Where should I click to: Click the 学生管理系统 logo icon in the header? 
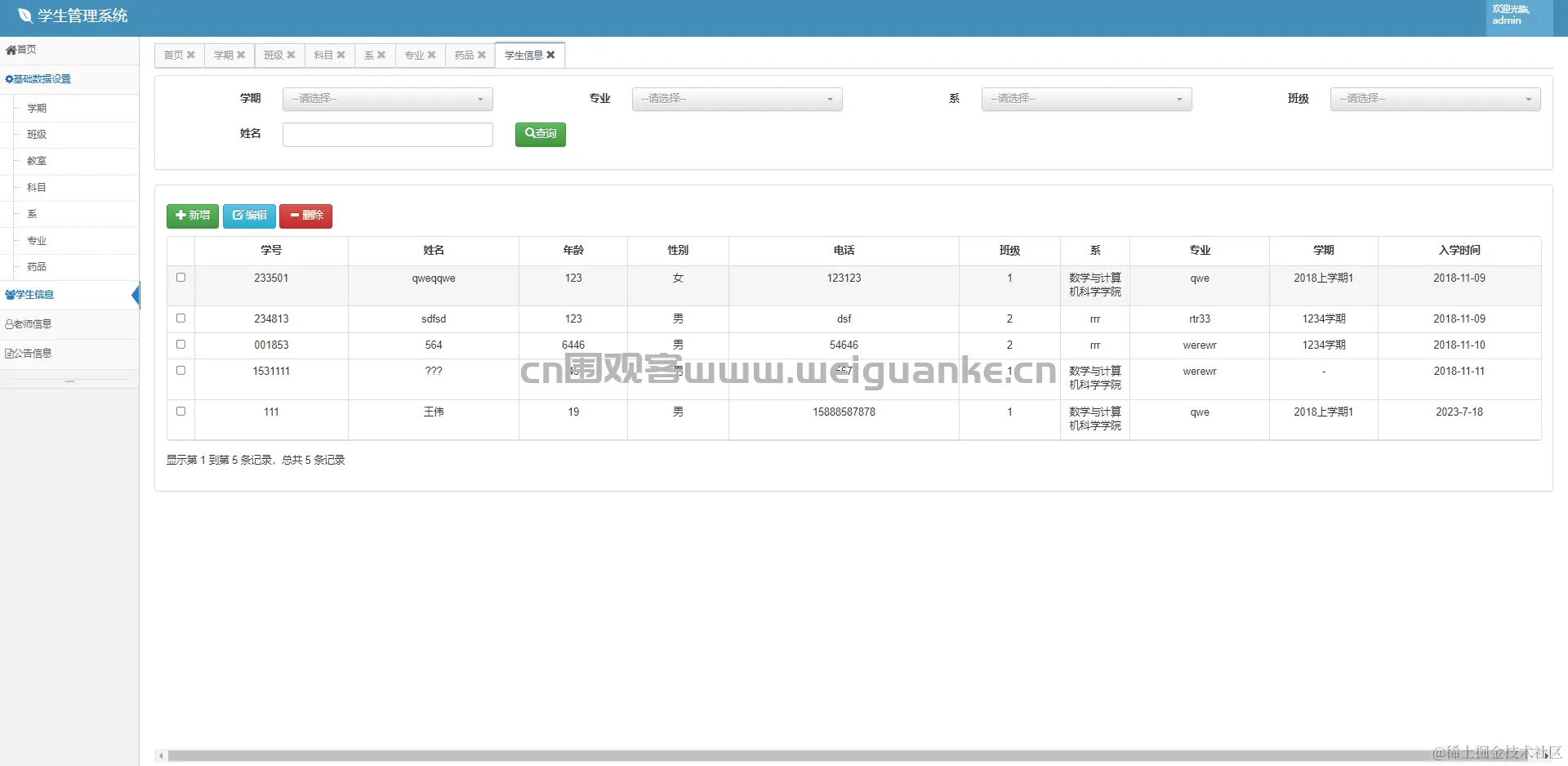pyautogui.click(x=24, y=16)
